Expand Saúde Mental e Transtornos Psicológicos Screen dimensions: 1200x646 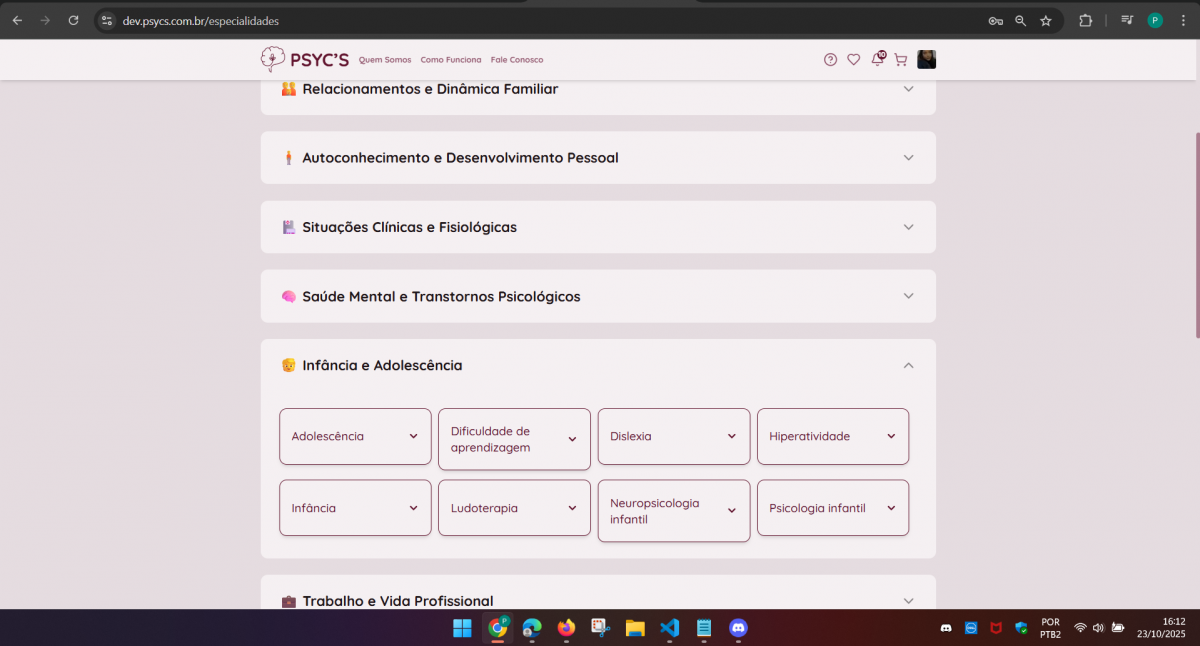click(x=908, y=296)
